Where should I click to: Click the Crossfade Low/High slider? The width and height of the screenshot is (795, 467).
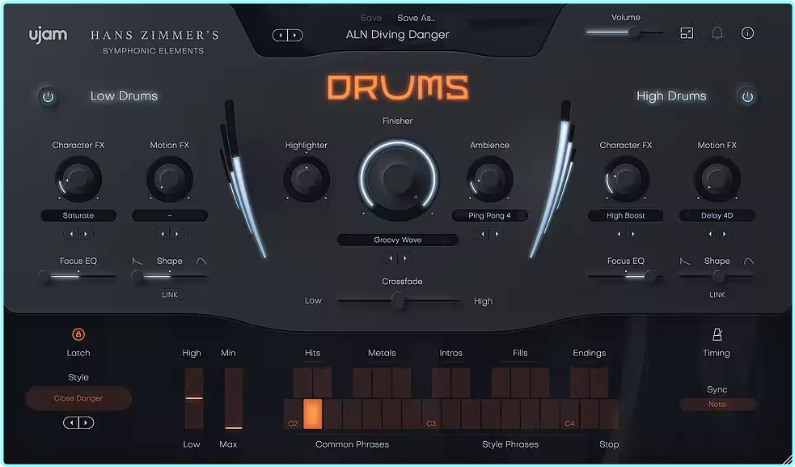click(x=399, y=301)
